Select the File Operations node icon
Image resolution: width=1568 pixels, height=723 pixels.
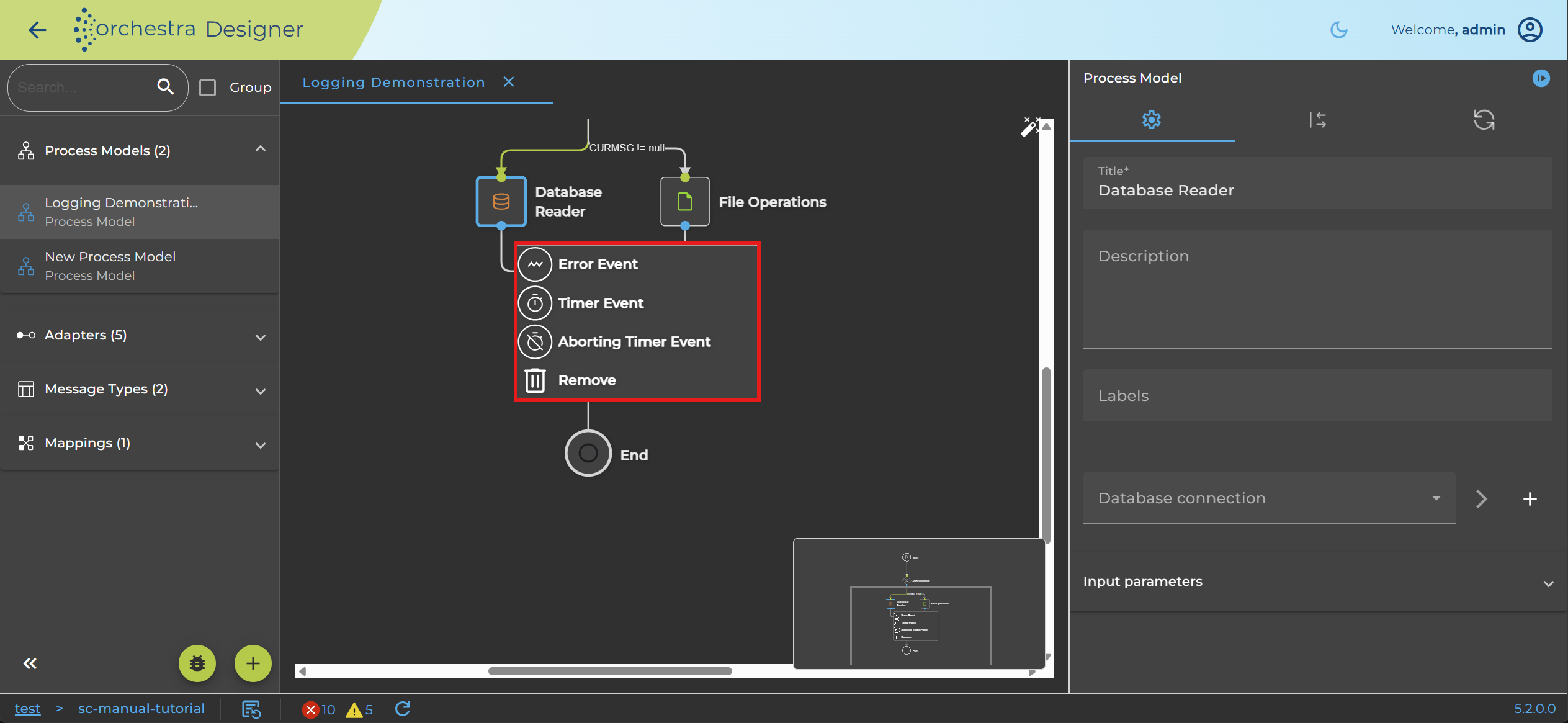[685, 202]
